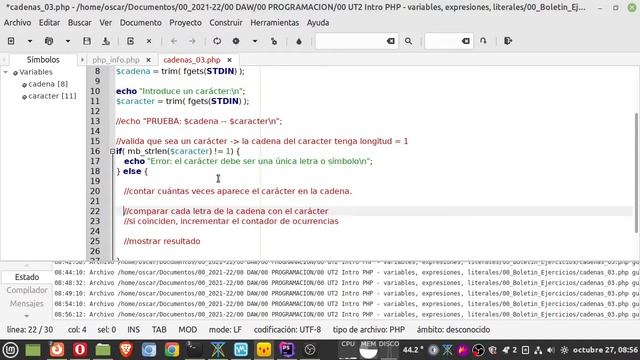Select the cadenas_03.php document tab
This screenshot has height=360, width=640.
(192, 60)
